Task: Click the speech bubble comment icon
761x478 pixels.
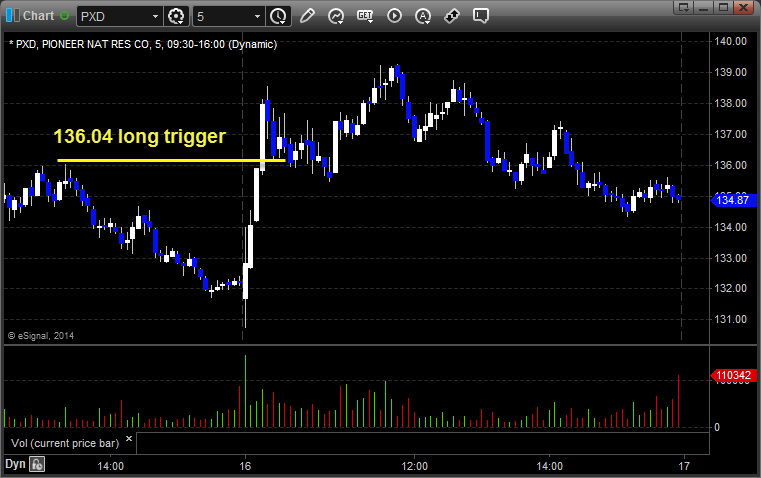Action: pos(480,16)
